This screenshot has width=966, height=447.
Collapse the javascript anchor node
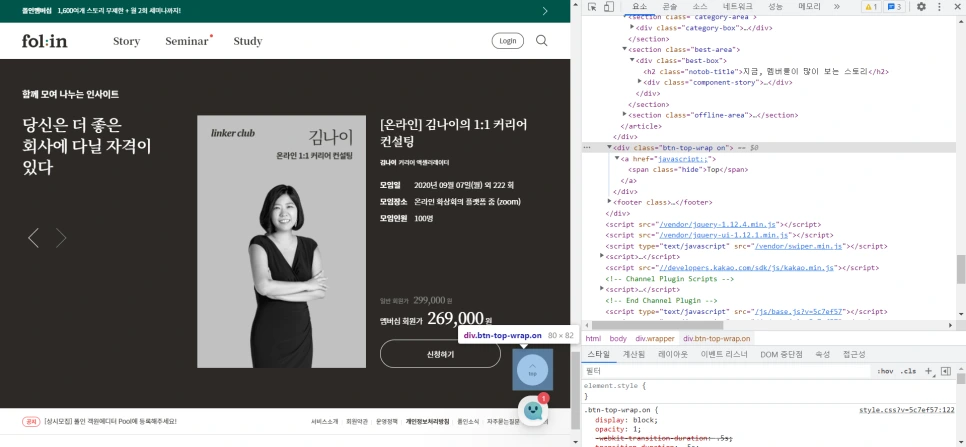pyautogui.click(x=617, y=159)
